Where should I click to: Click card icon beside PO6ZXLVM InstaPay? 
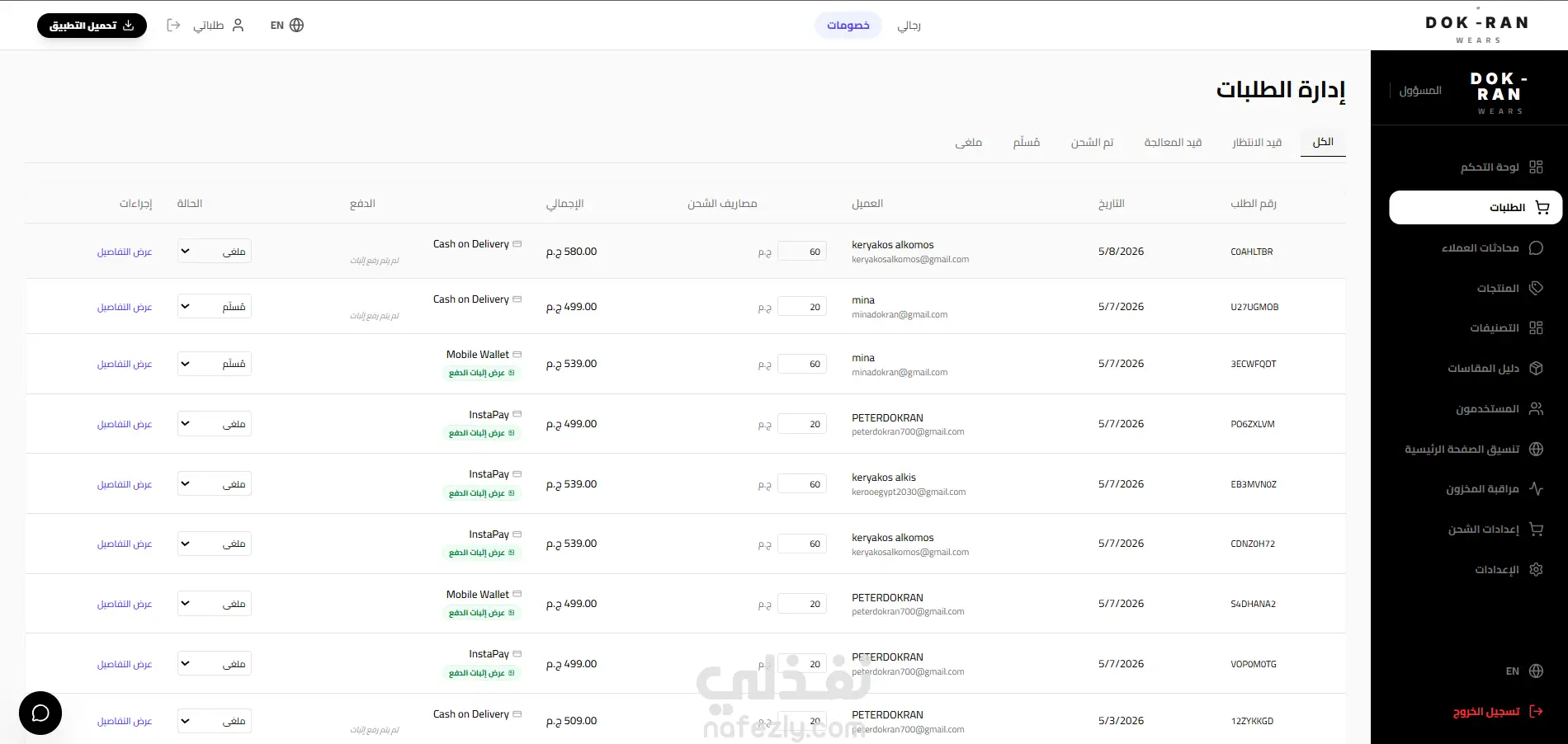tap(517, 414)
